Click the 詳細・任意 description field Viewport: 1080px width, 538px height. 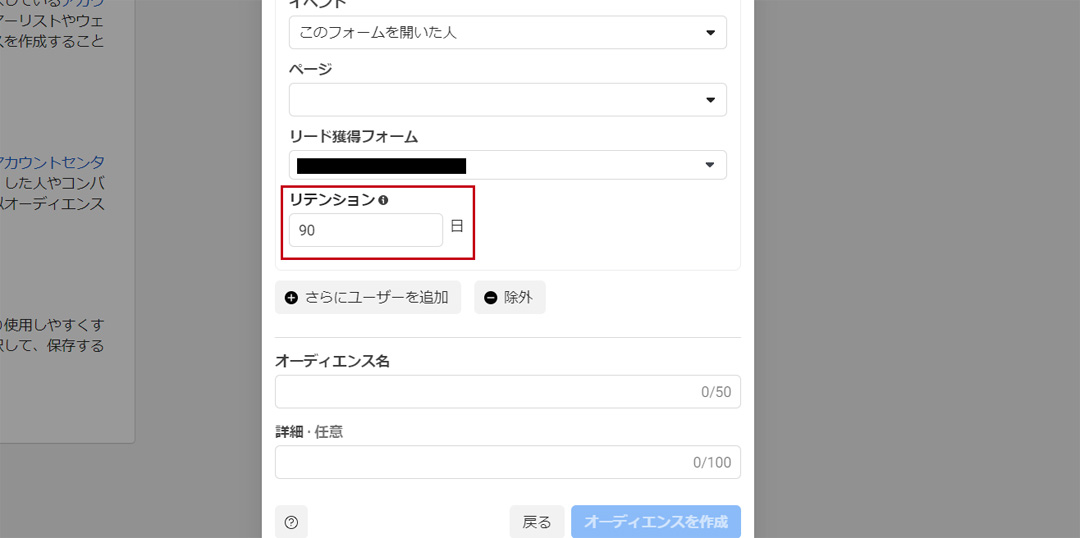click(480, 462)
